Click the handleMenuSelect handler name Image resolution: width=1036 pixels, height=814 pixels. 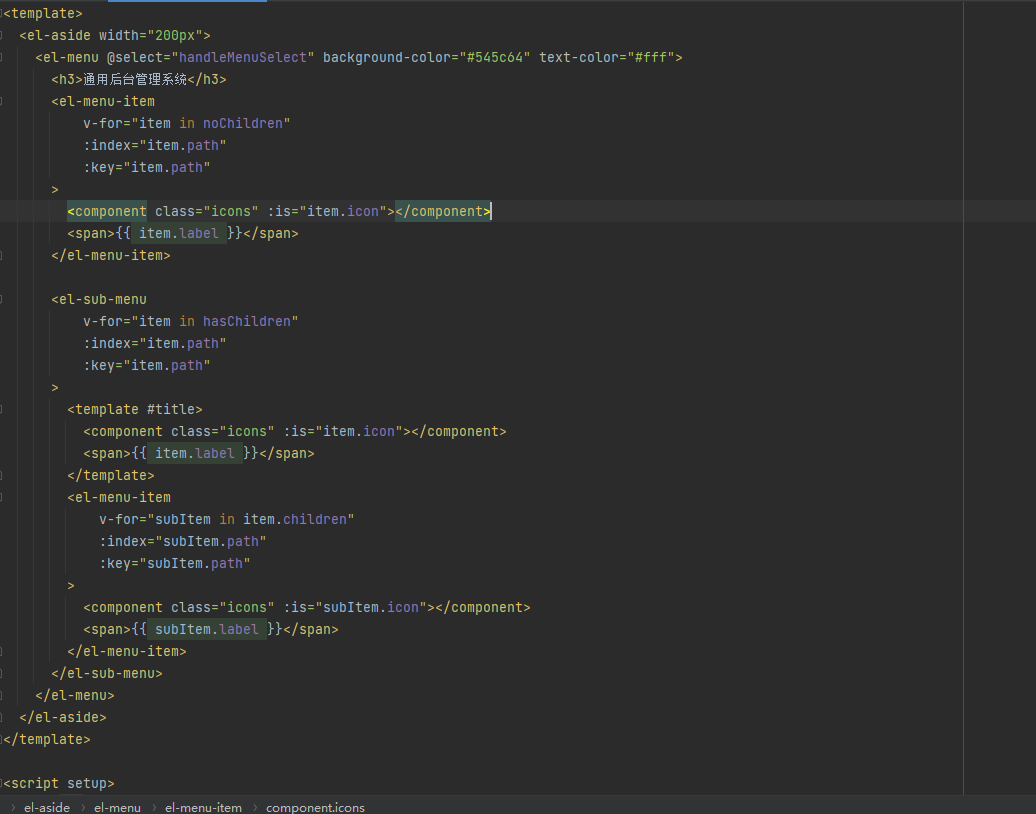pyautogui.click(x=242, y=57)
